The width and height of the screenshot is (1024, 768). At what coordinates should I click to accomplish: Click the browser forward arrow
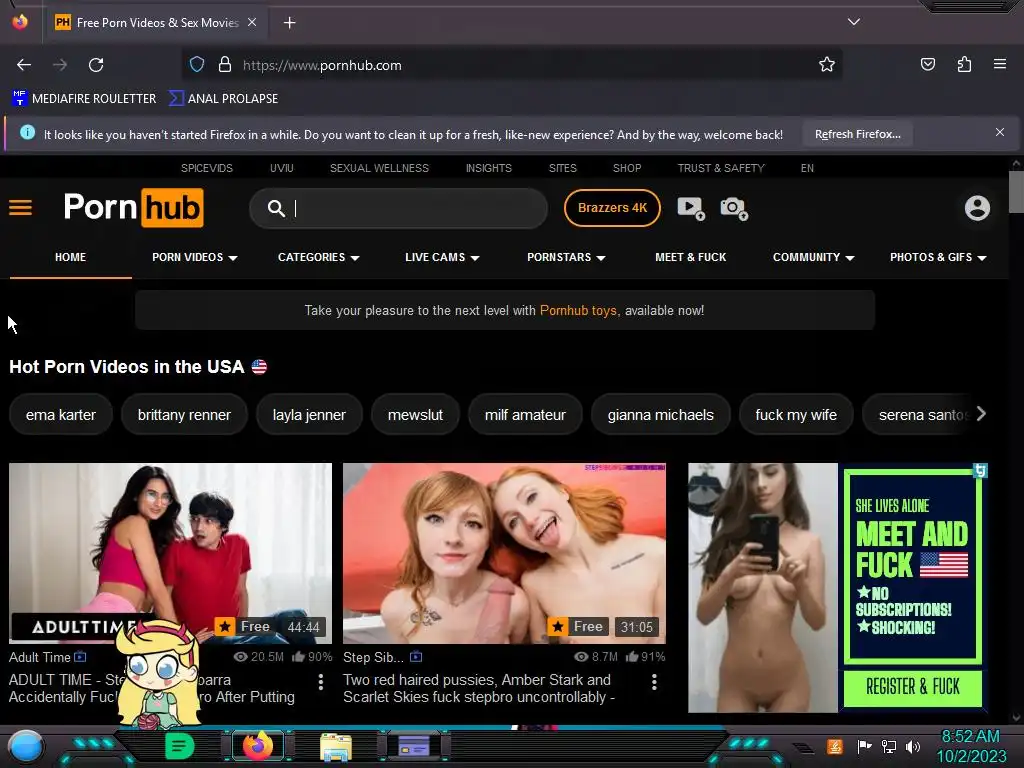(x=60, y=65)
